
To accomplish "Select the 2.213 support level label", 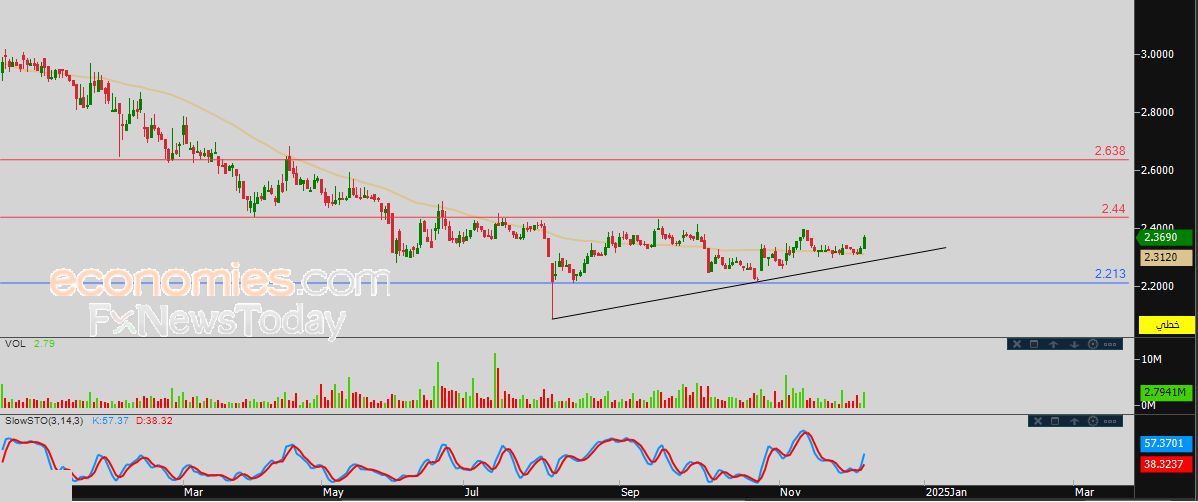I will pyautogui.click(x=1110, y=274).
